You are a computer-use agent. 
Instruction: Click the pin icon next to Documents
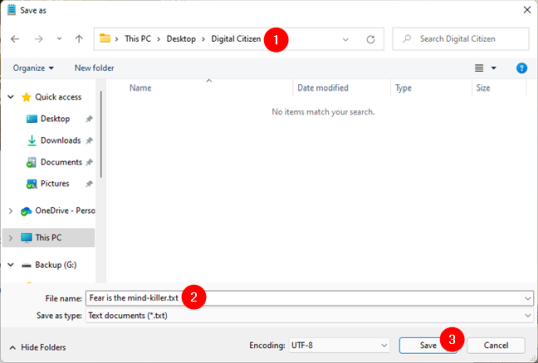click(x=89, y=162)
